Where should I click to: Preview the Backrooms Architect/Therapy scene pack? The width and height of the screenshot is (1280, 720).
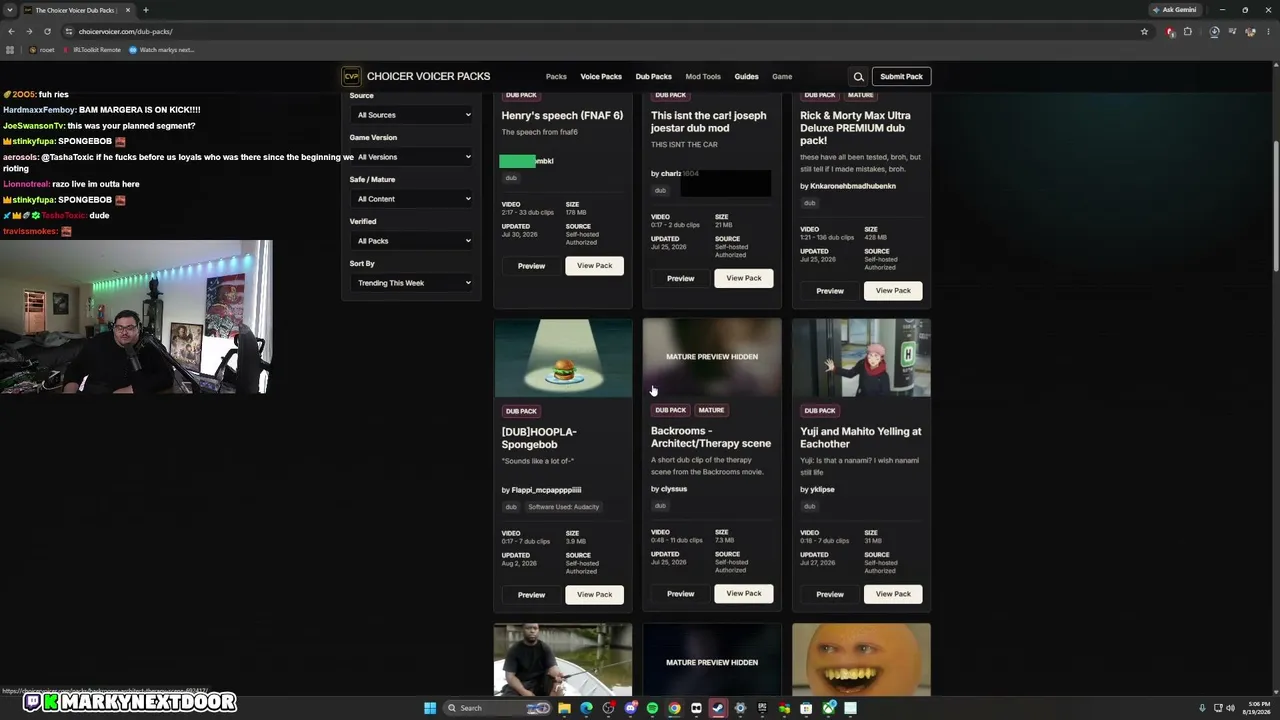tap(680, 594)
